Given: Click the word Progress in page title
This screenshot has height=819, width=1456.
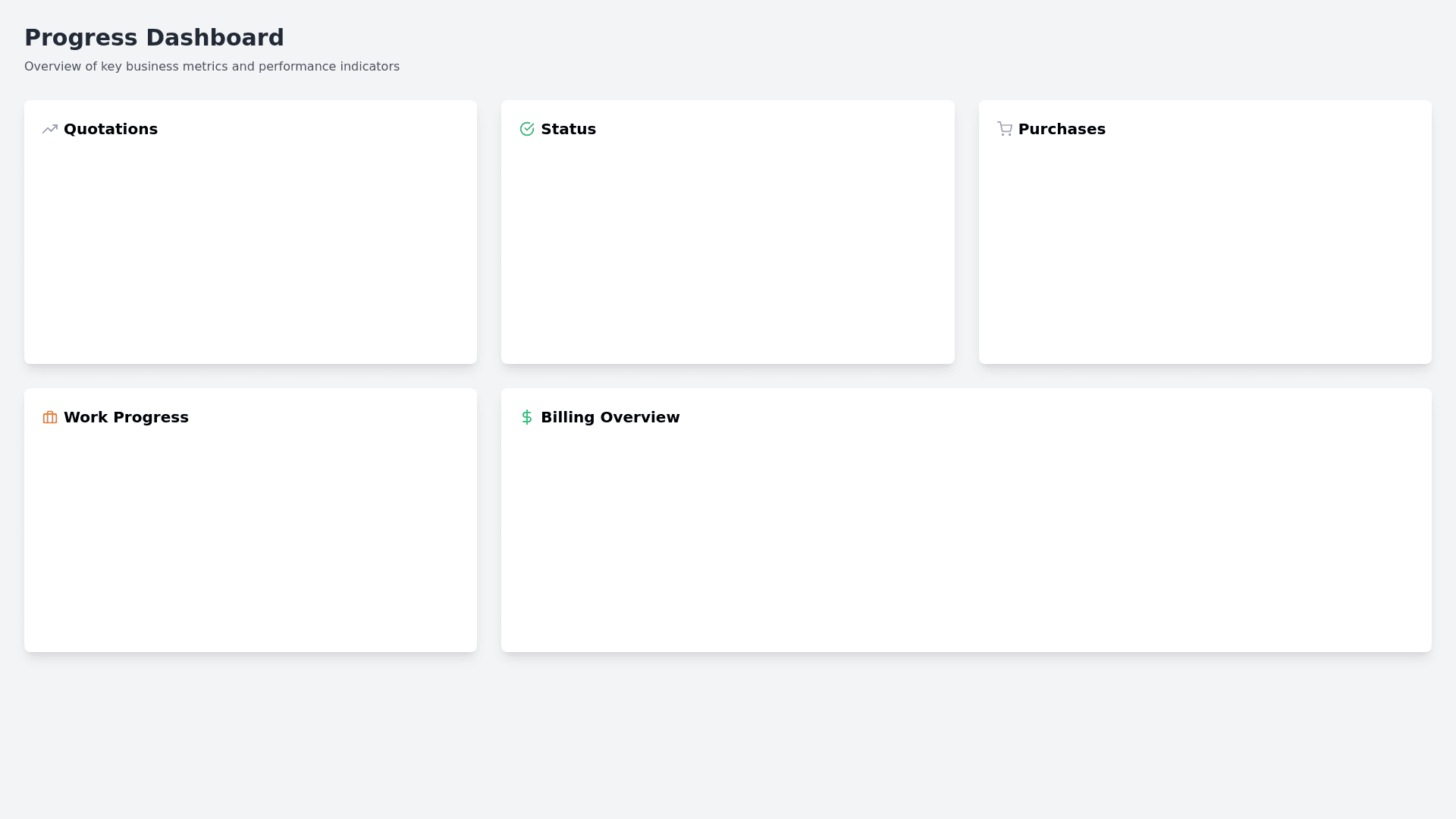Looking at the screenshot, I should (x=81, y=38).
